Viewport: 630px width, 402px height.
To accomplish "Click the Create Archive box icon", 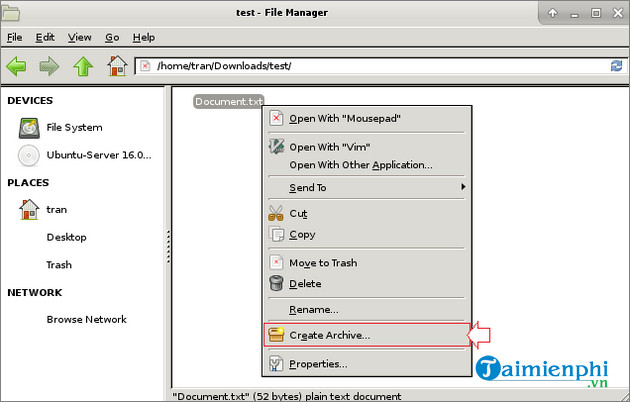I will [276, 335].
